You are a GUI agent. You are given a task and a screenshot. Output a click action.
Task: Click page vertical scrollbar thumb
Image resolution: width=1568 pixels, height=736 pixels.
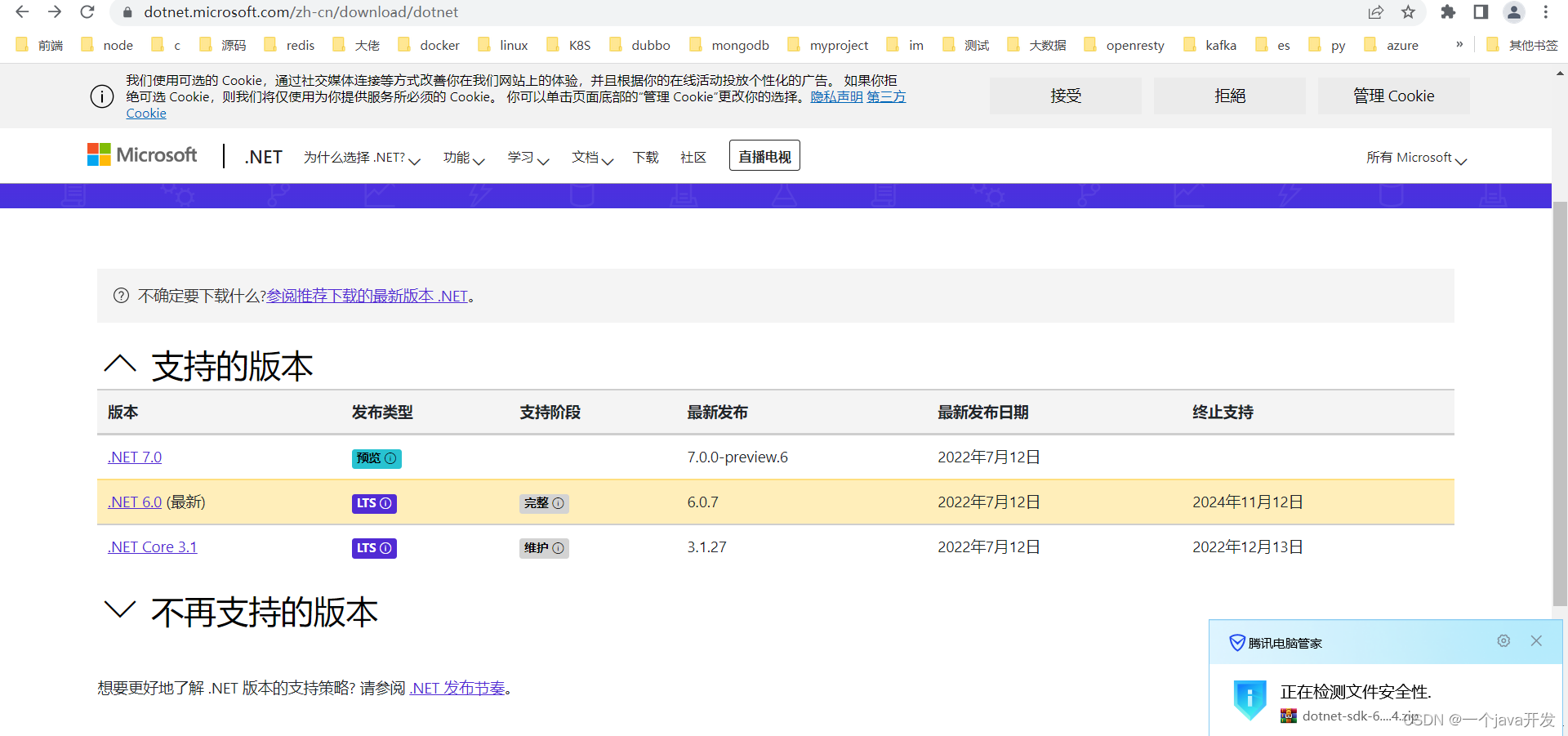coord(1560,404)
